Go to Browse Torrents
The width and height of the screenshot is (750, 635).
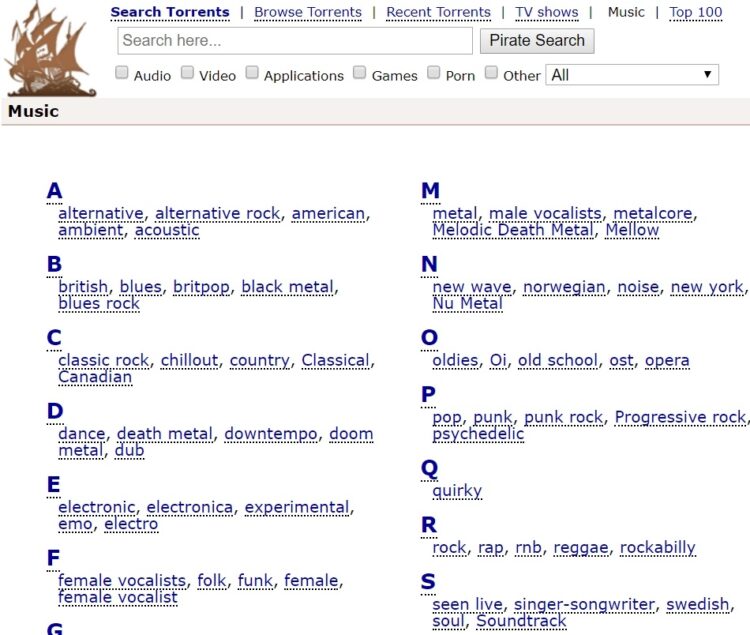(308, 12)
